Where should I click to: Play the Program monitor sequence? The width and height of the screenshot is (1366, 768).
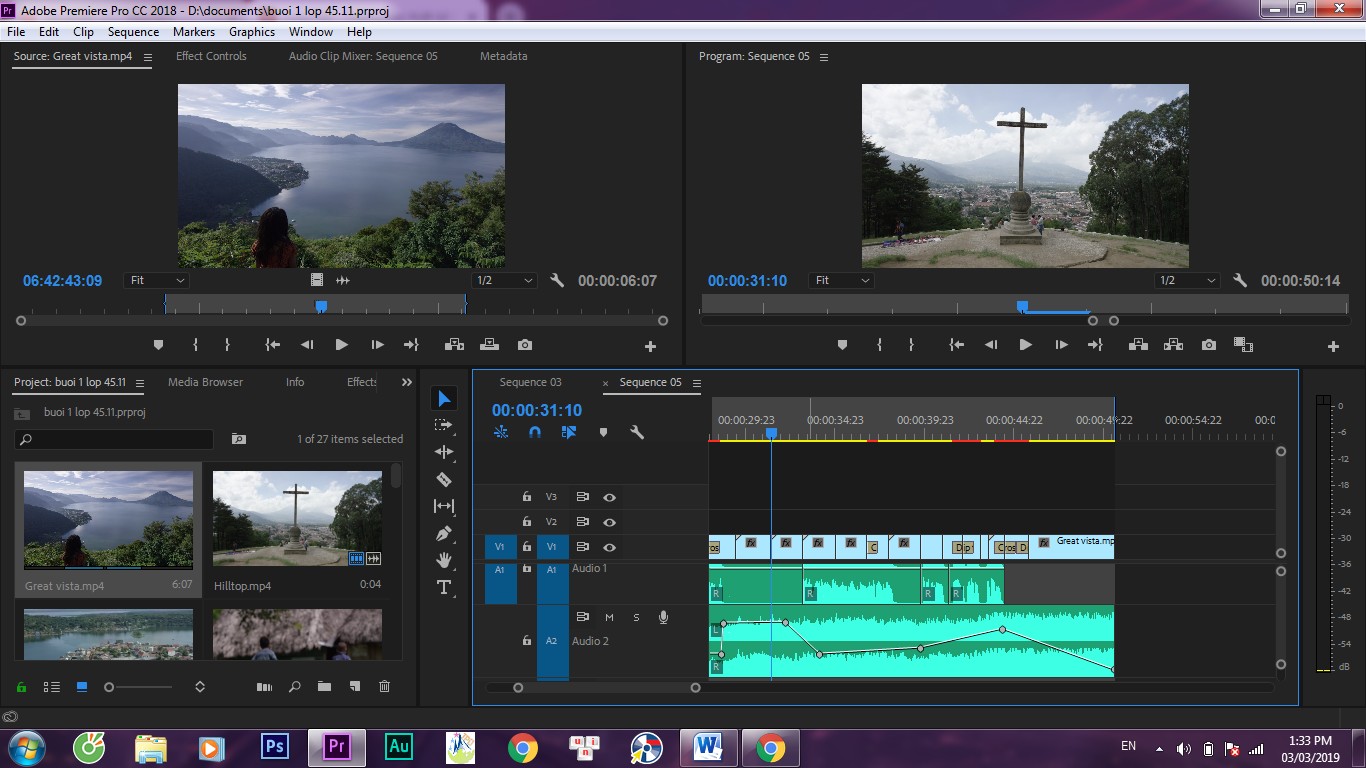(1025, 345)
